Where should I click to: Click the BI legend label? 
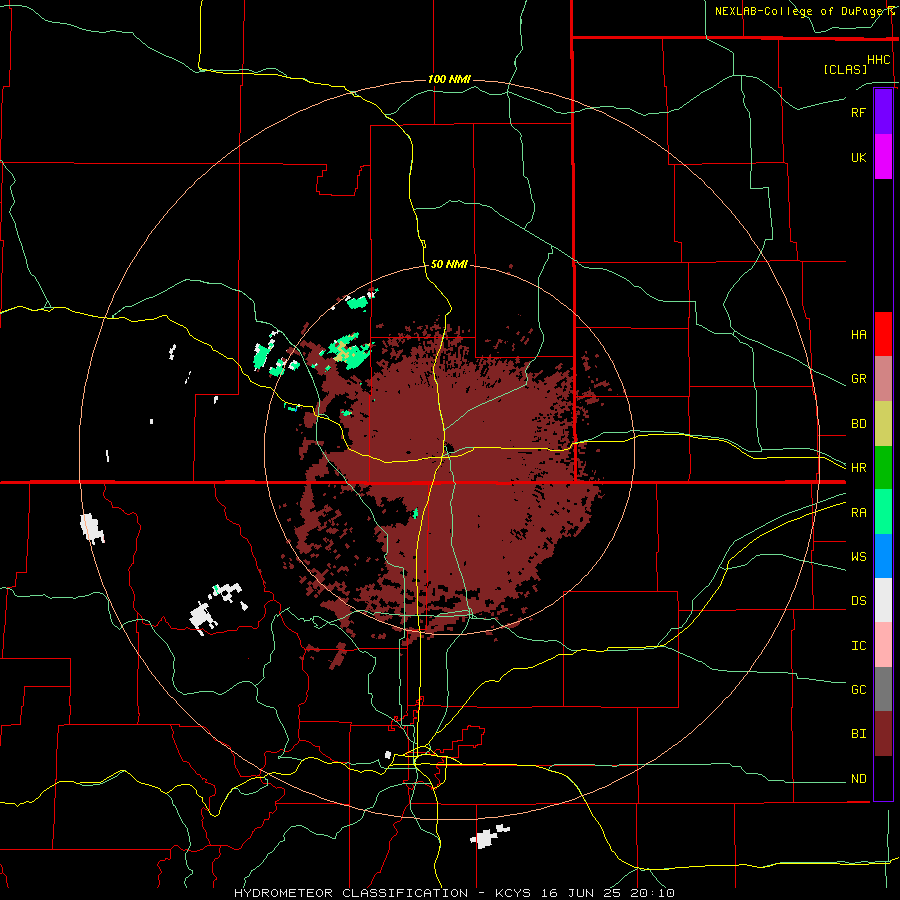(858, 734)
